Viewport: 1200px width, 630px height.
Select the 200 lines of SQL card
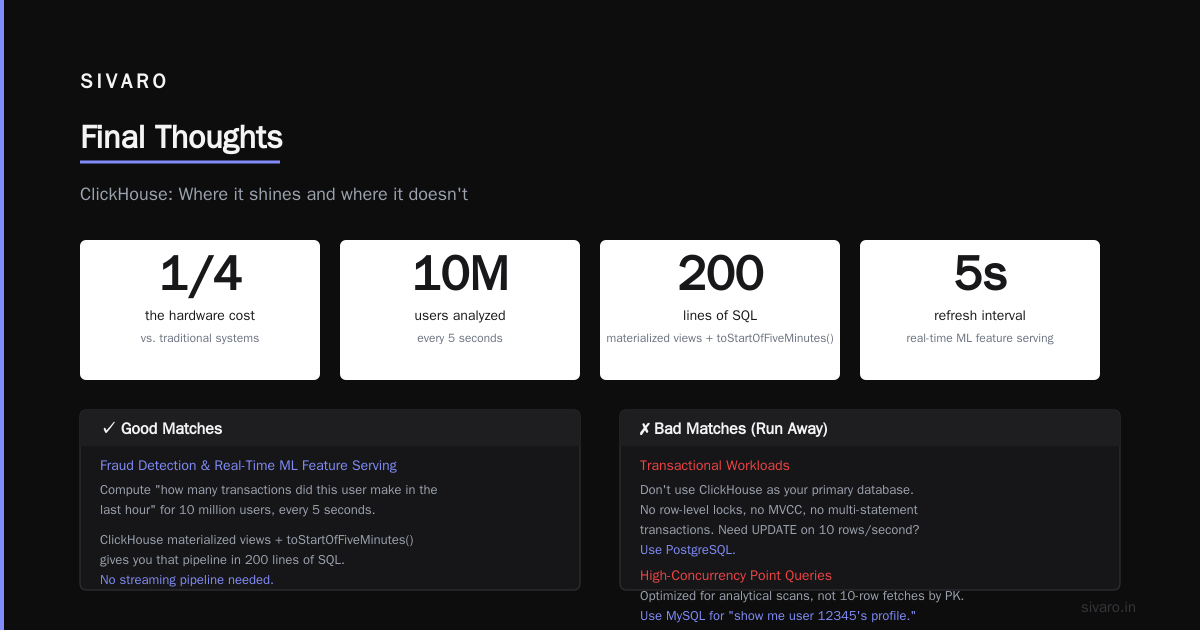pyautogui.click(x=720, y=310)
